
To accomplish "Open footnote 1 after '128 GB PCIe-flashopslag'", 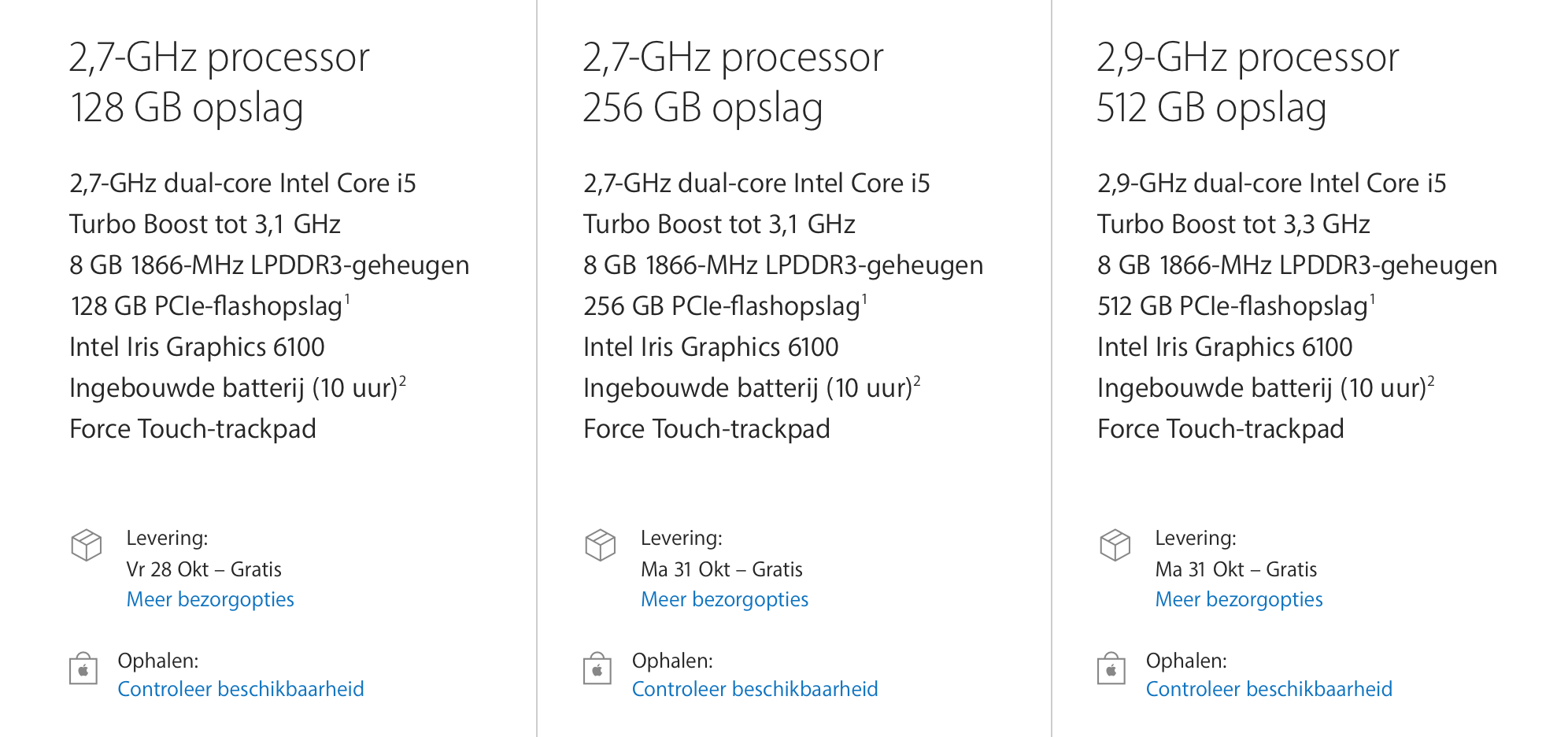I will coord(347,298).
